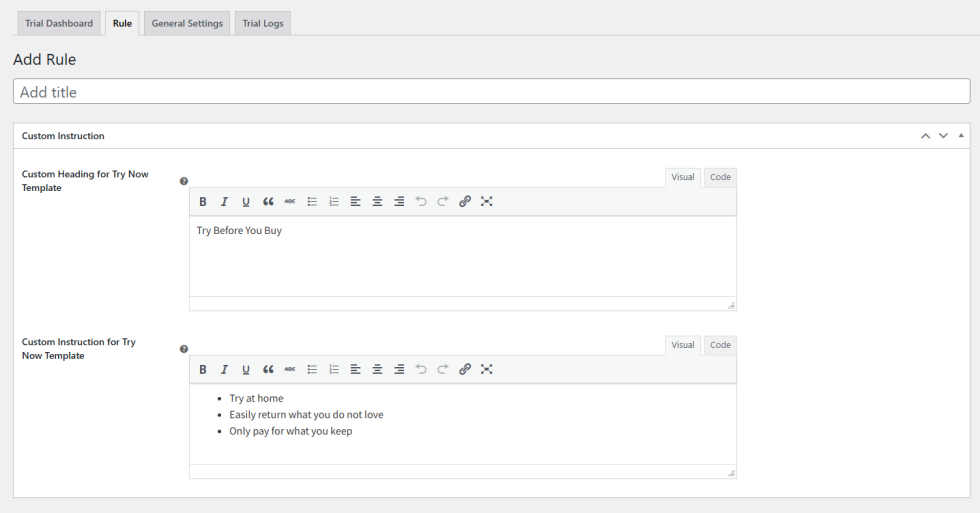Click 'Only pay for what you keep'
The image size is (980, 513).
tap(291, 431)
